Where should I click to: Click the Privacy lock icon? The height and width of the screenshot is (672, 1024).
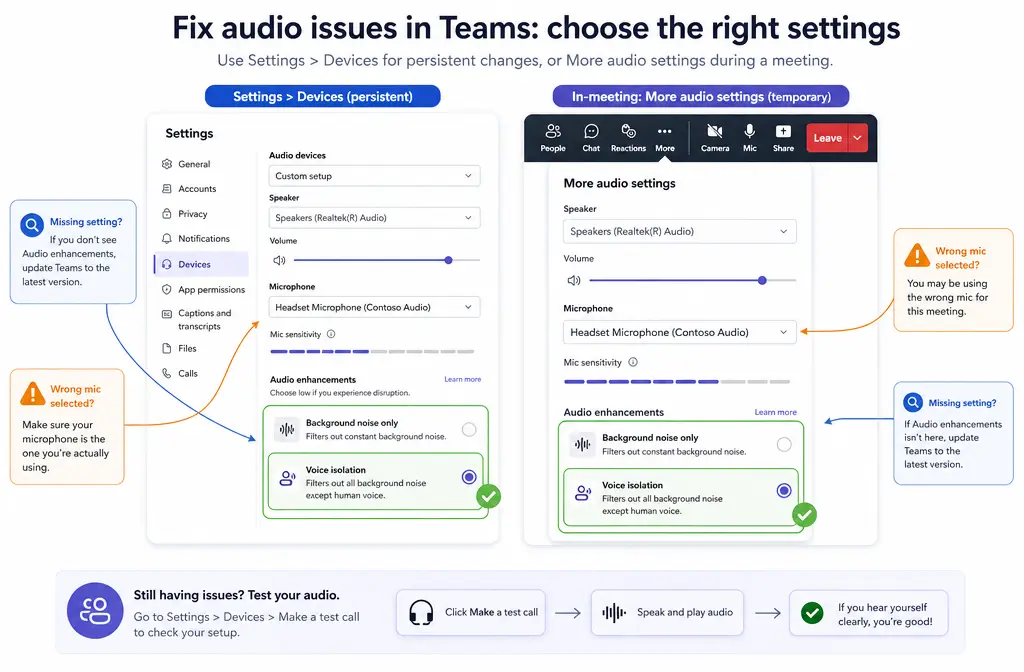pos(167,214)
